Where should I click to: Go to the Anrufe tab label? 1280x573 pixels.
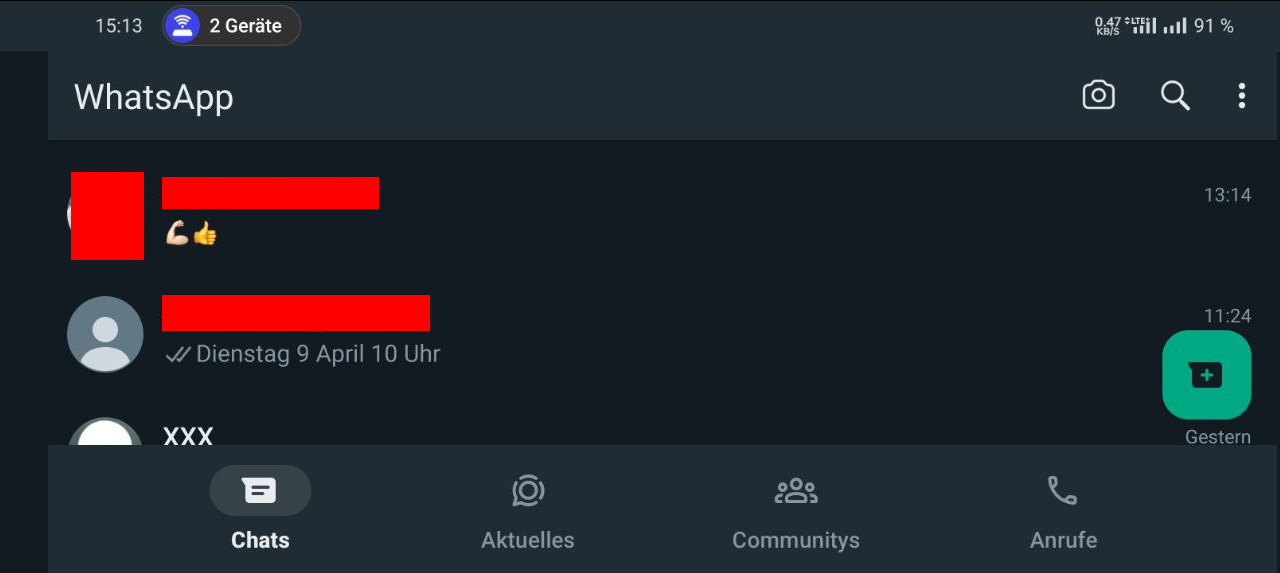(1063, 540)
